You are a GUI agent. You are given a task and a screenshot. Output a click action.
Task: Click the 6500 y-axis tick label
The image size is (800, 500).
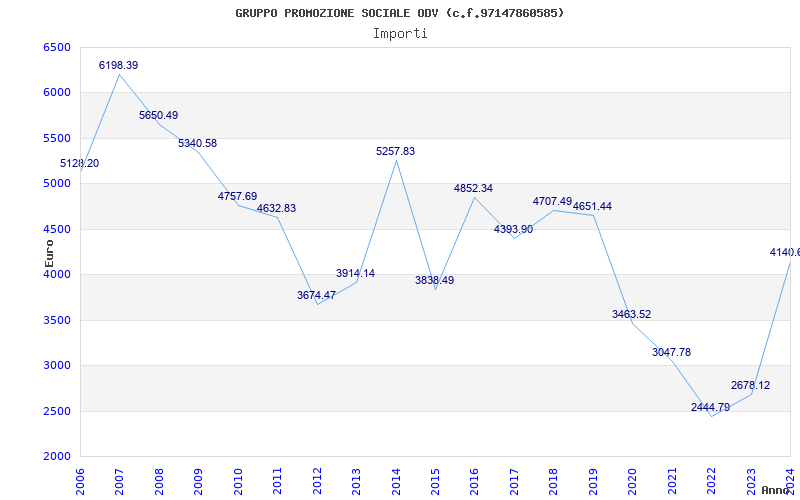point(57,47)
